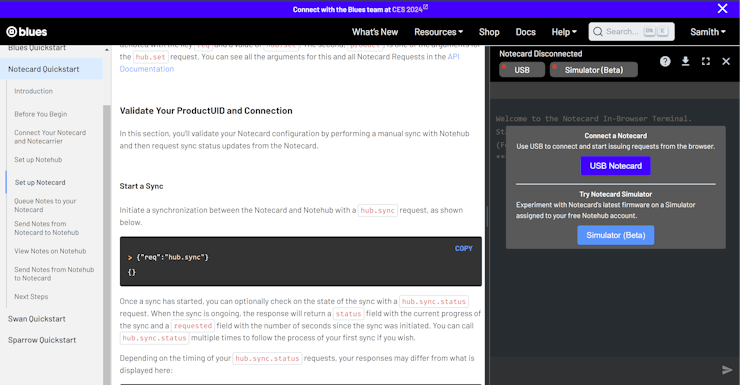740x385 pixels.
Task: Click the Blues logo in the header
Action: tap(27, 32)
